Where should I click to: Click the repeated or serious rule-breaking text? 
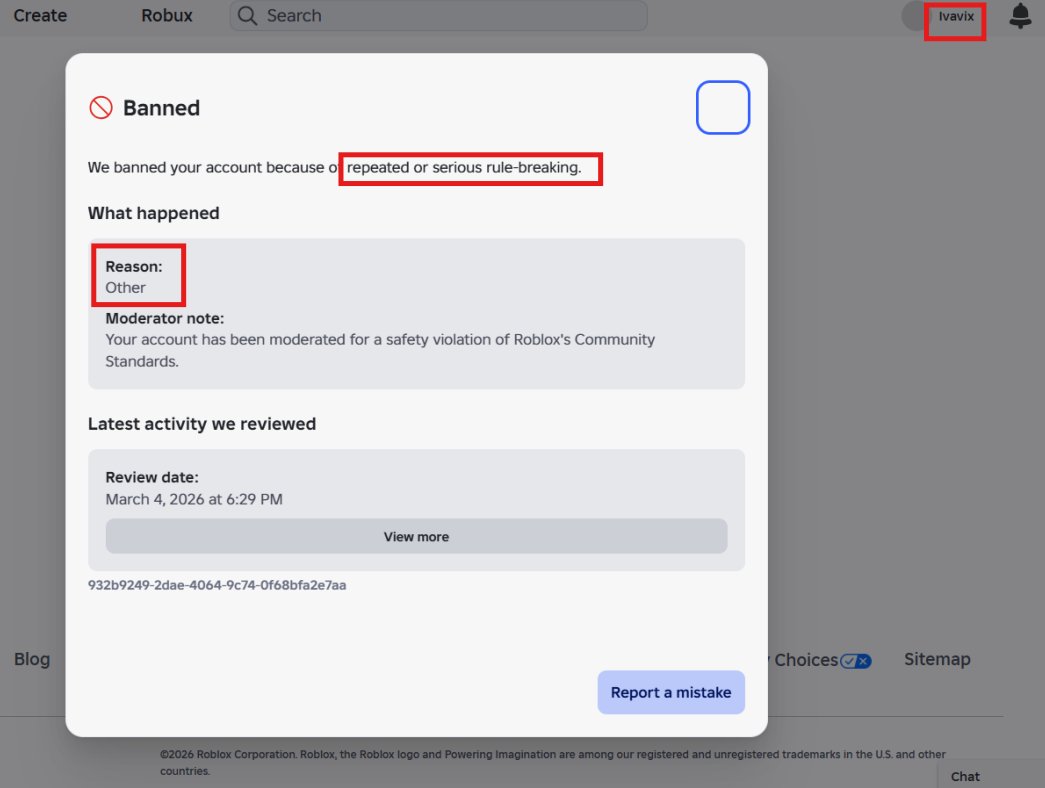click(464, 167)
